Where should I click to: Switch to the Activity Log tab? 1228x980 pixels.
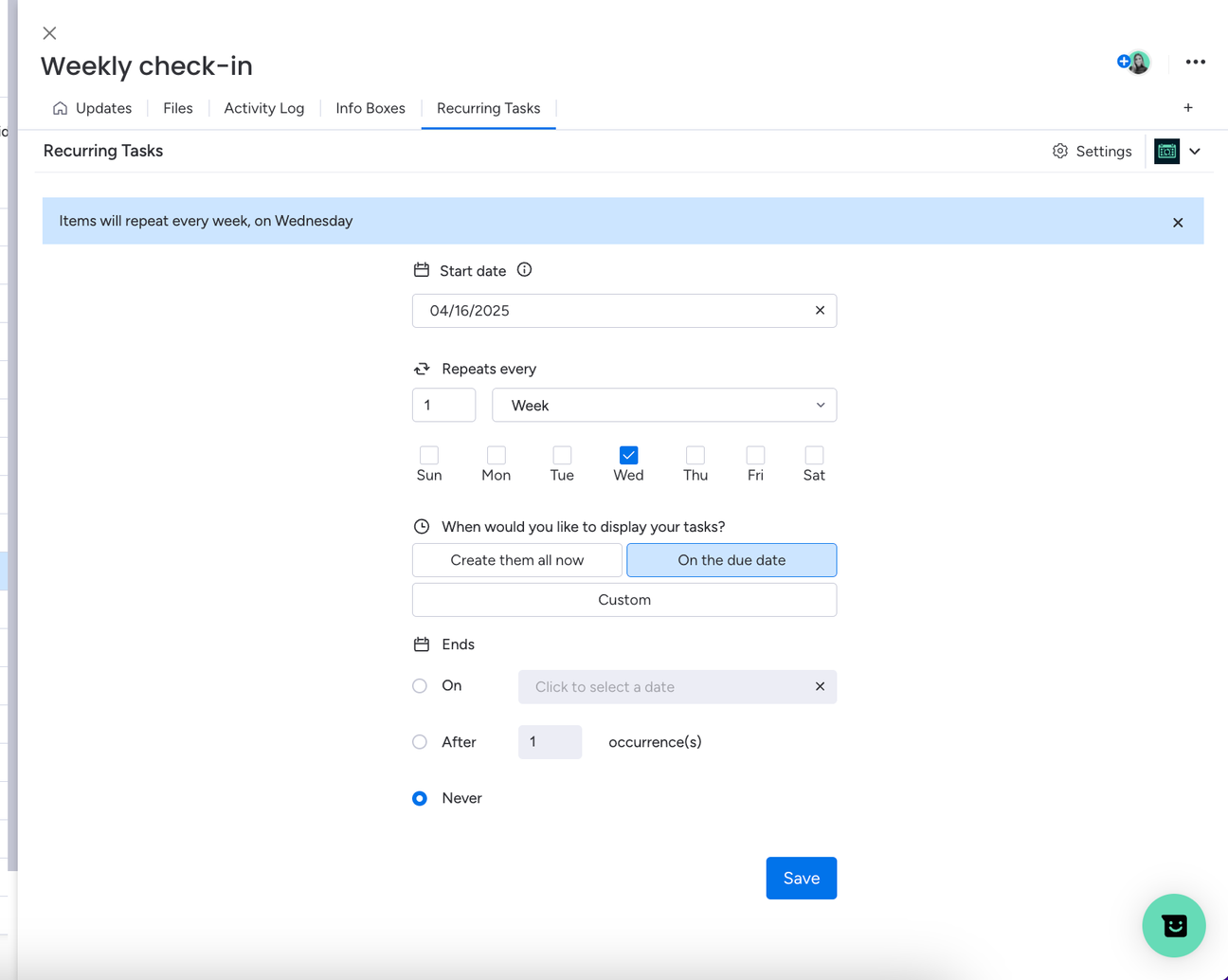coord(263,108)
